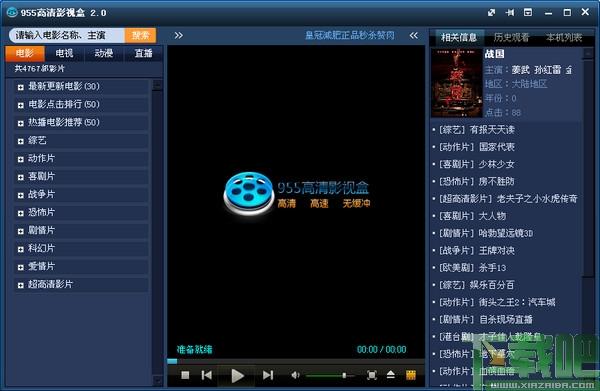Pin window always on top

coord(510,13)
